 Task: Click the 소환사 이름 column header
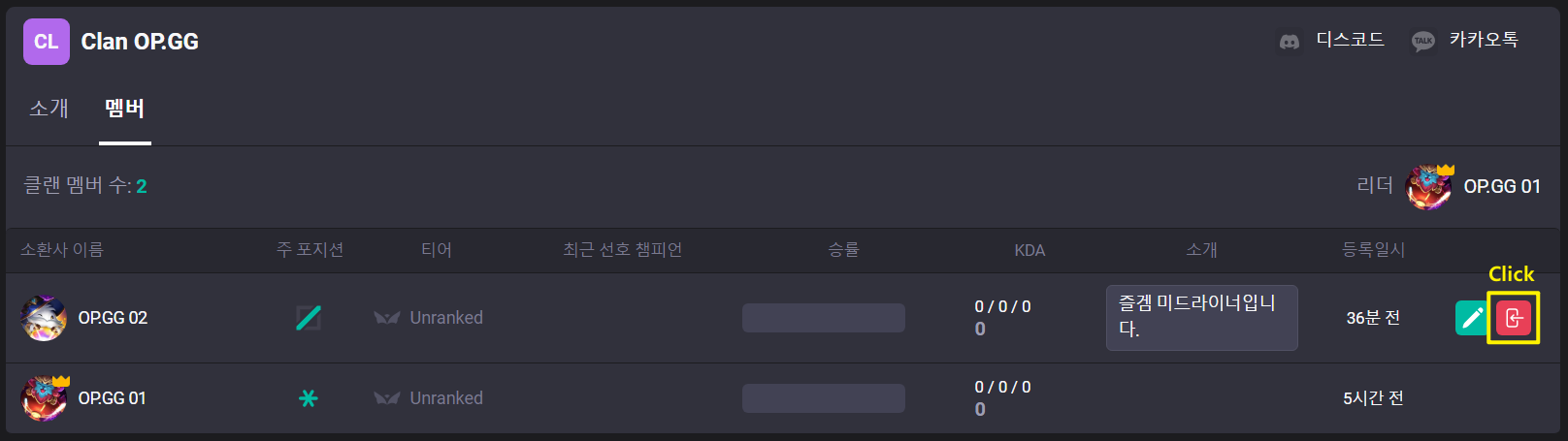coord(62,250)
